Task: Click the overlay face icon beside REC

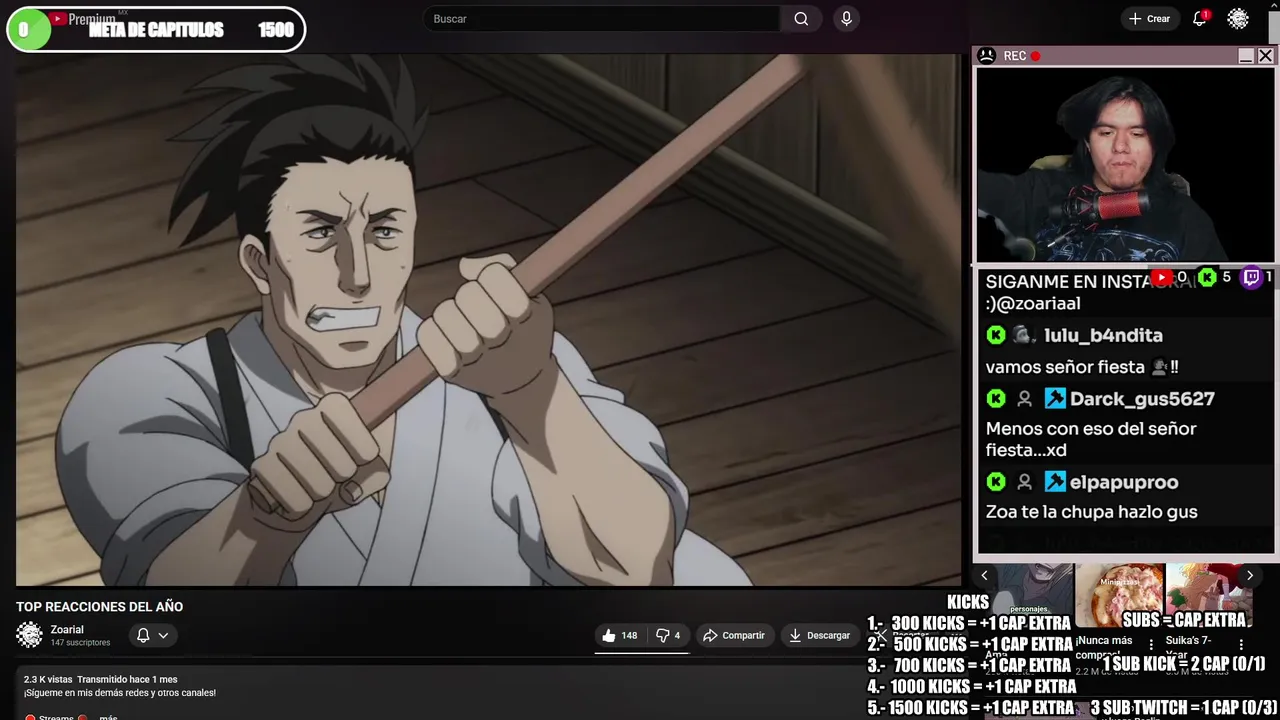Action: pos(986,56)
